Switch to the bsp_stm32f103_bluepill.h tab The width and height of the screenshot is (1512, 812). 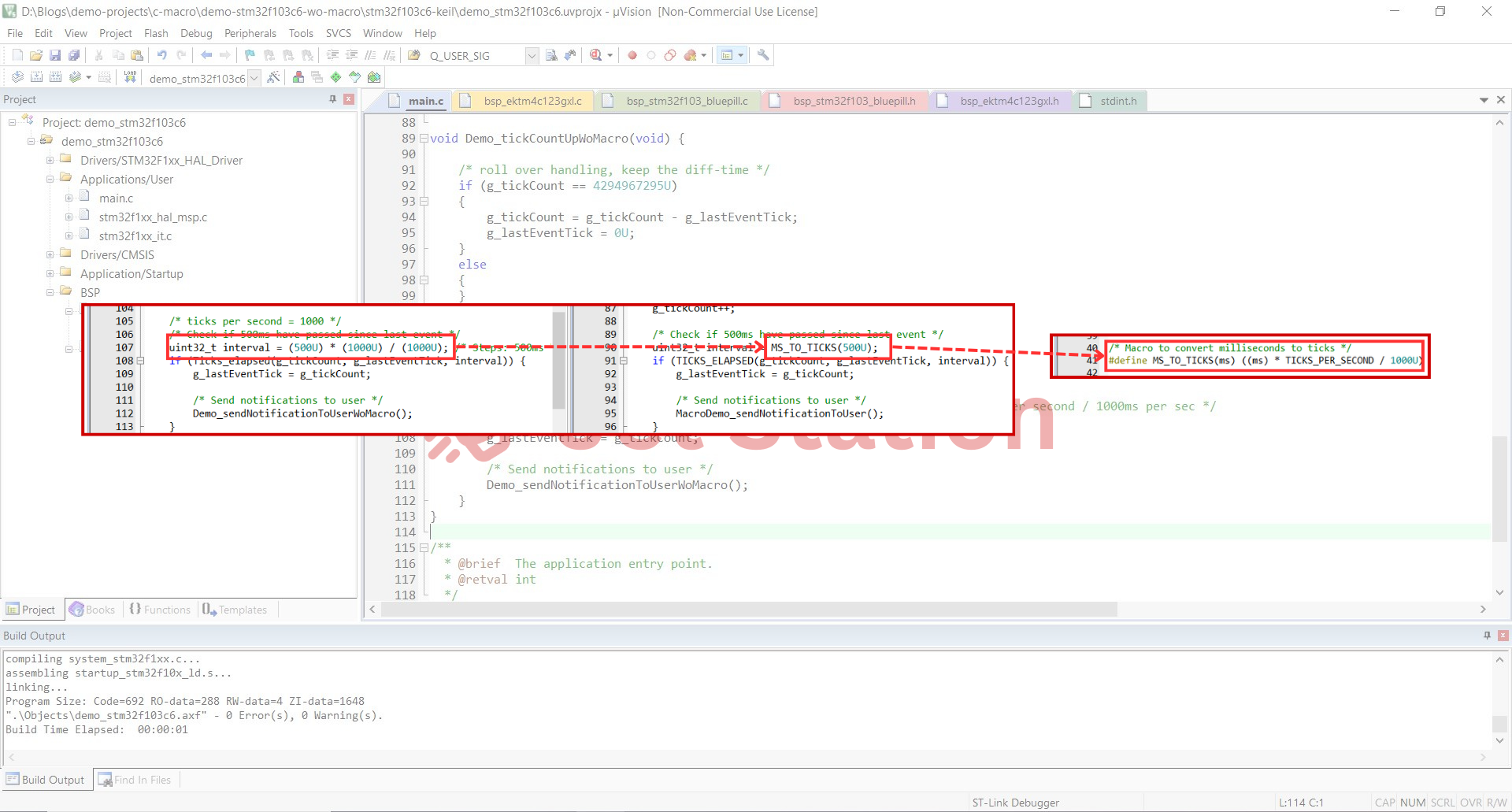coord(854,101)
